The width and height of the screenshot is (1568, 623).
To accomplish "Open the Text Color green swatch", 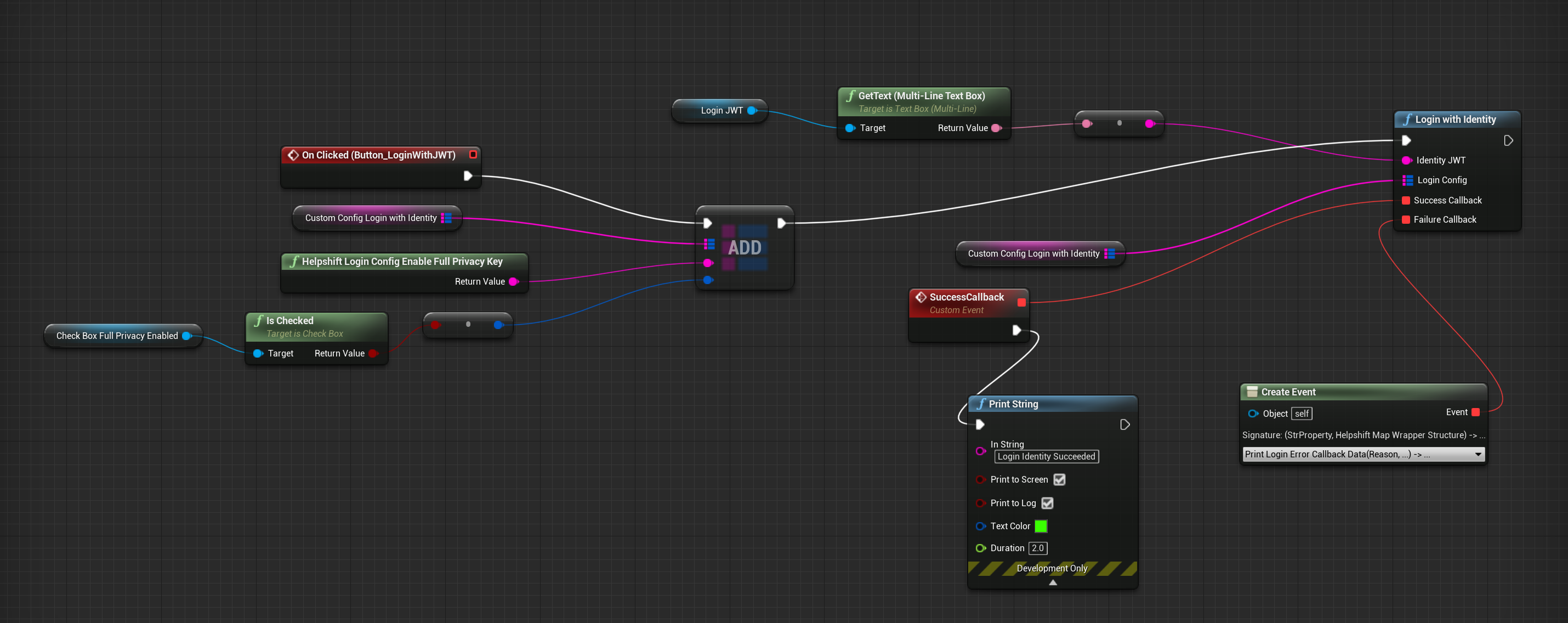I will [x=1041, y=526].
